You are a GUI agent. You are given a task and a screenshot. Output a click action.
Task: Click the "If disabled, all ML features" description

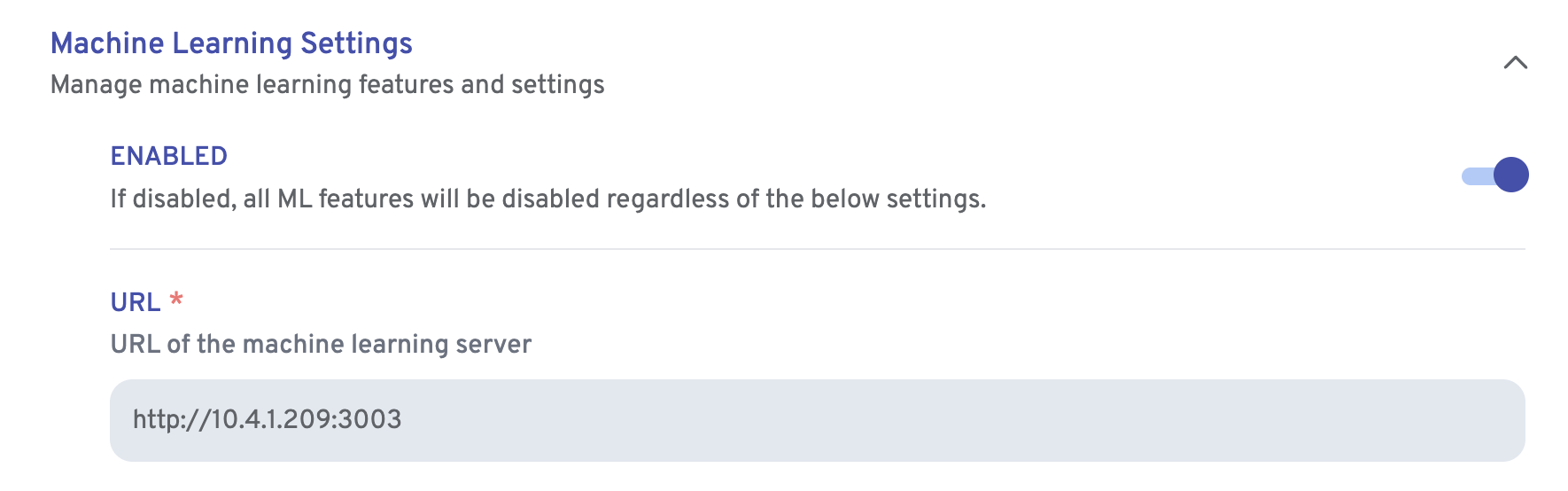(547, 199)
